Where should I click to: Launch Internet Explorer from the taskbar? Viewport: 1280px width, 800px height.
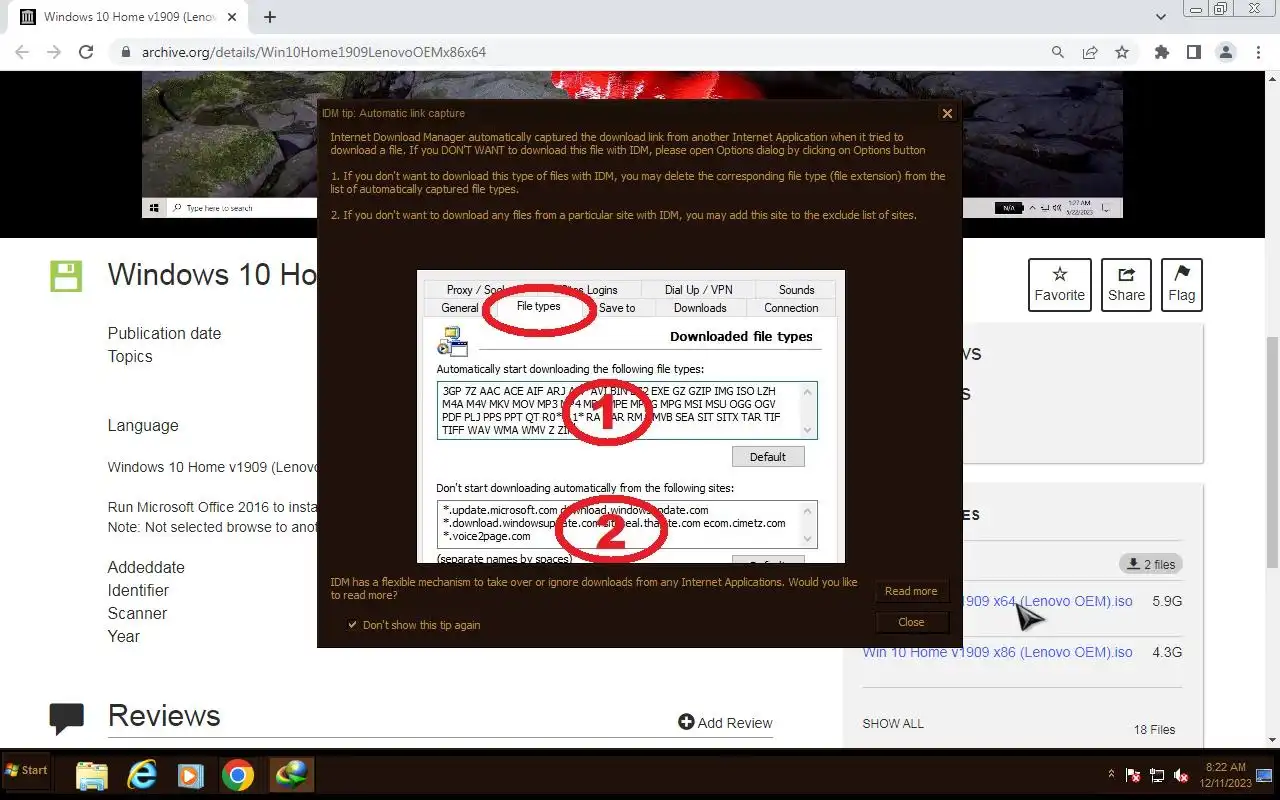pos(143,775)
